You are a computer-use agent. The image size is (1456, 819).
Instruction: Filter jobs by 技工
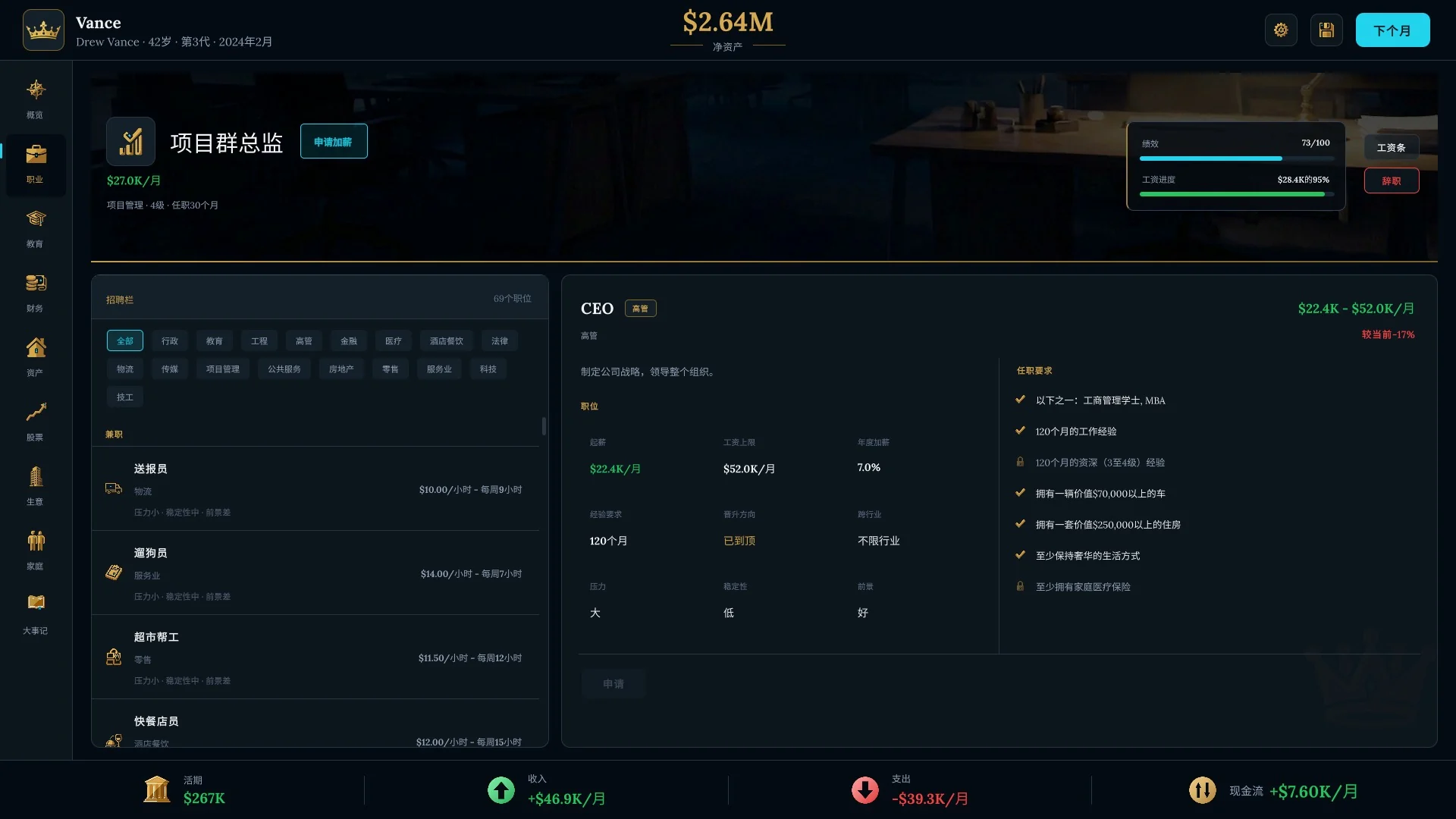[x=125, y=397]
